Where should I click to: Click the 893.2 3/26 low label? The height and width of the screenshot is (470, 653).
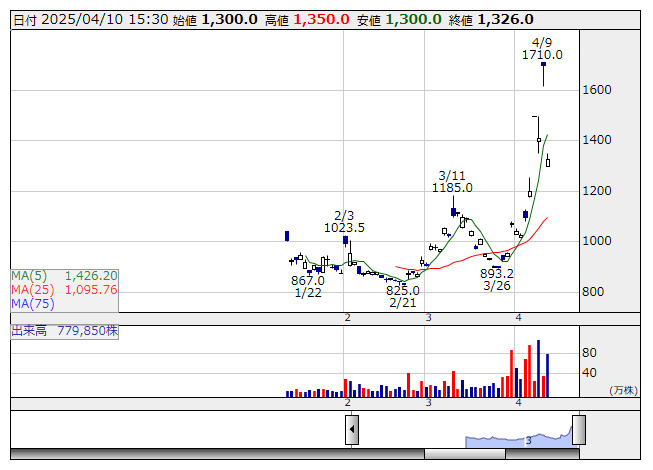[497, 280]
